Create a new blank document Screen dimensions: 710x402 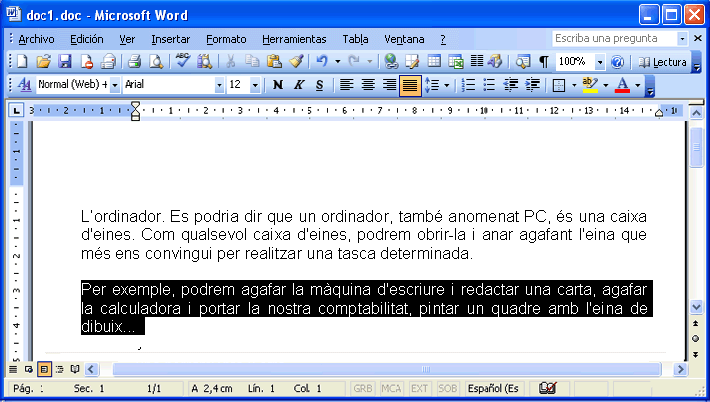click(22, 61)
